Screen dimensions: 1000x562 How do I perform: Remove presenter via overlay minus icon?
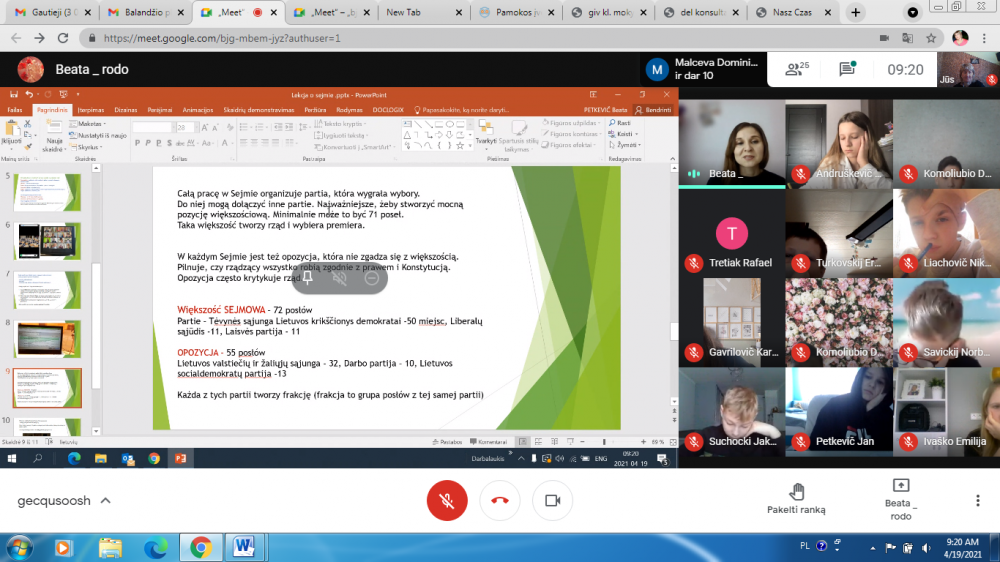(372, 278)
